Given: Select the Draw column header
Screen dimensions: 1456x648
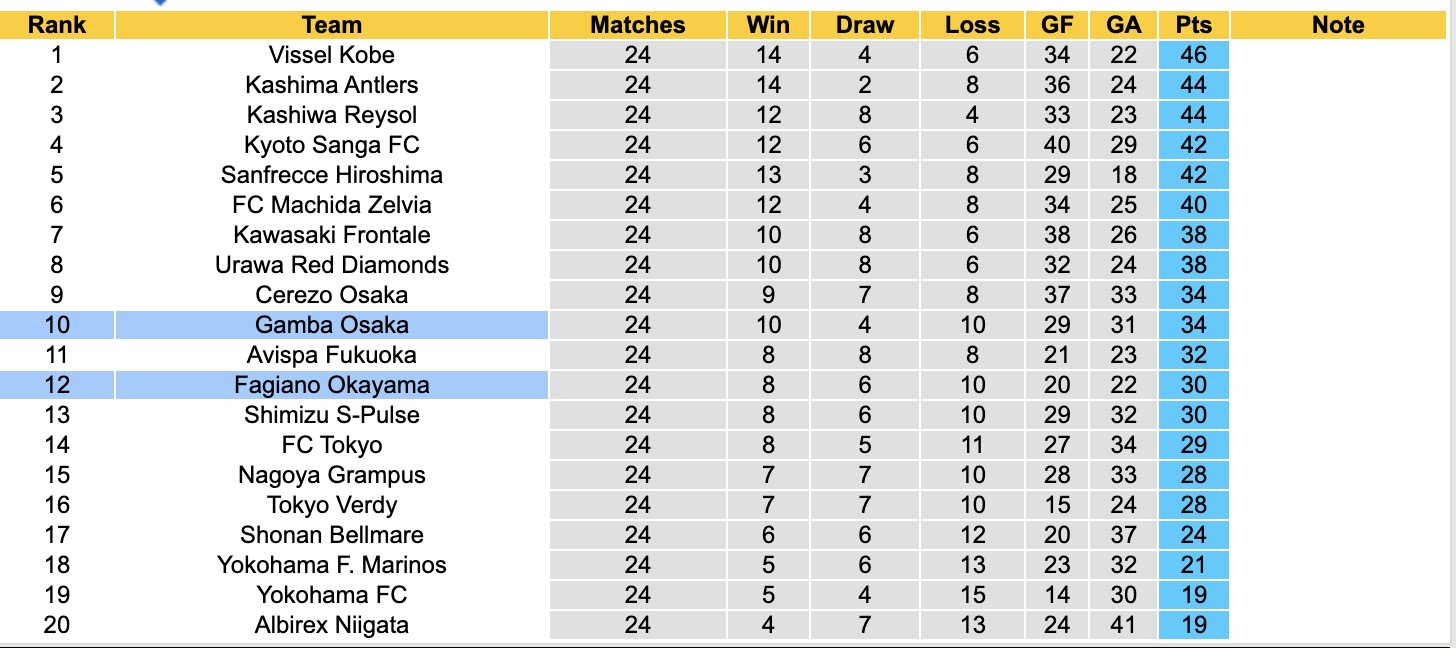Looking at the screenshot, I should point(864,25).
